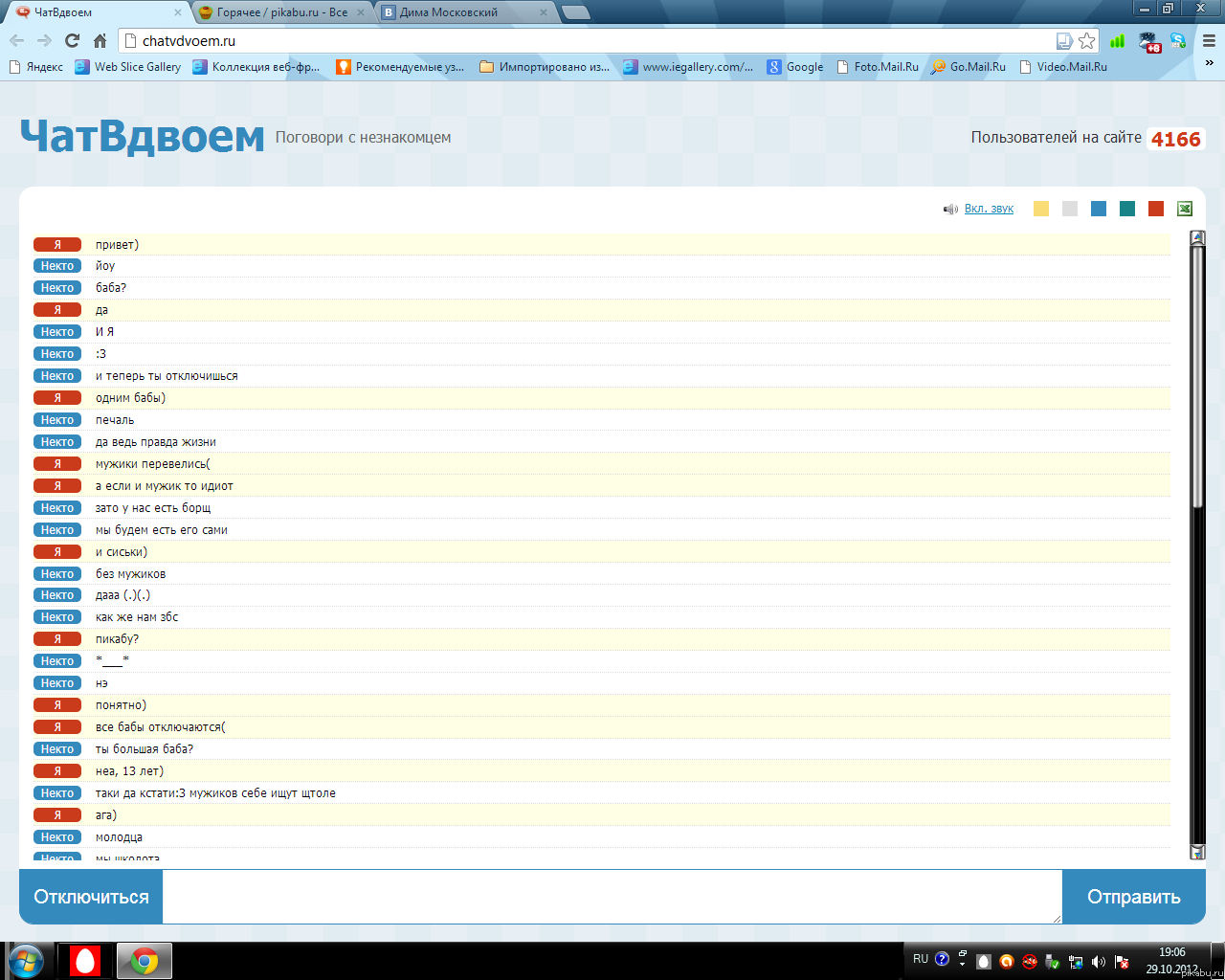Close the Горячее / pikabu.ru tab

tap(360, 12)
